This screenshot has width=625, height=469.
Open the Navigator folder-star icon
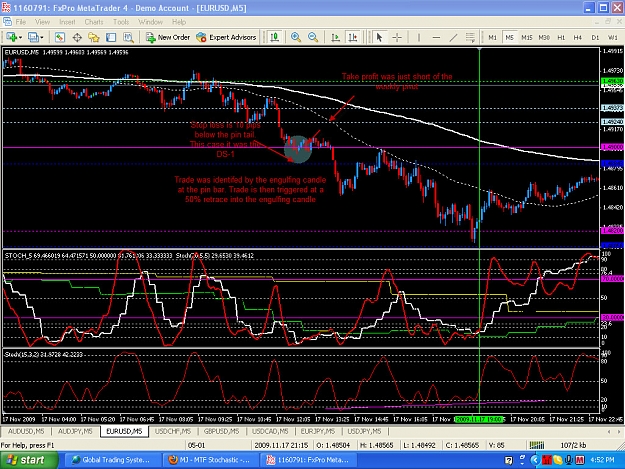[94, 37]
